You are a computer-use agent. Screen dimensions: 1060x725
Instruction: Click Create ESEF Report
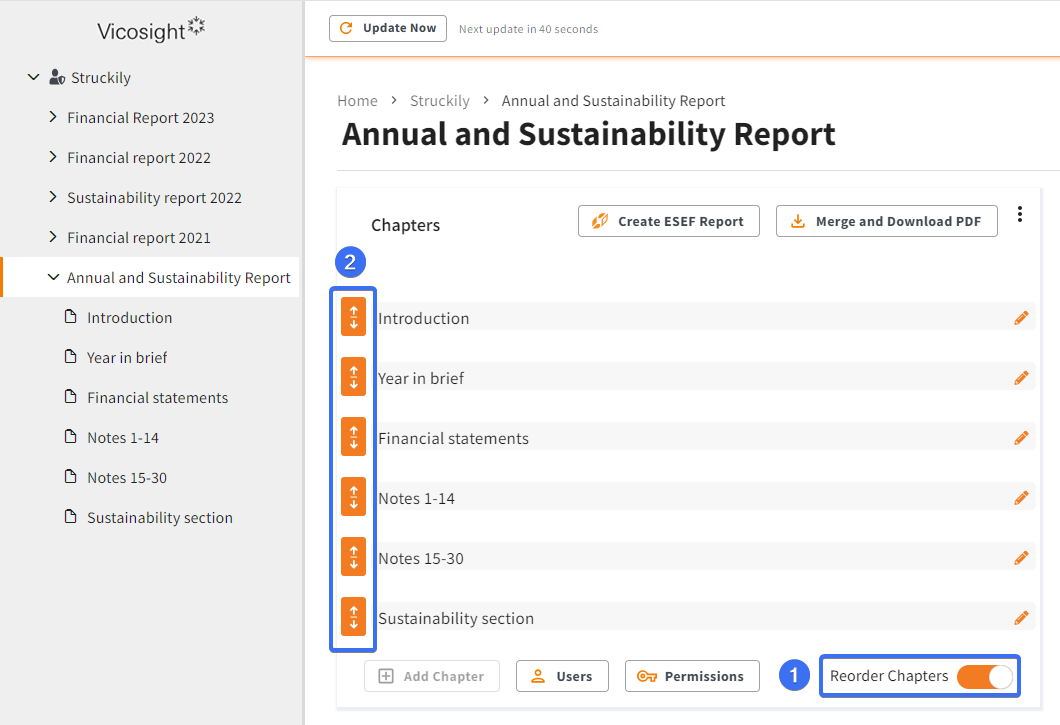tap(669, 221)
